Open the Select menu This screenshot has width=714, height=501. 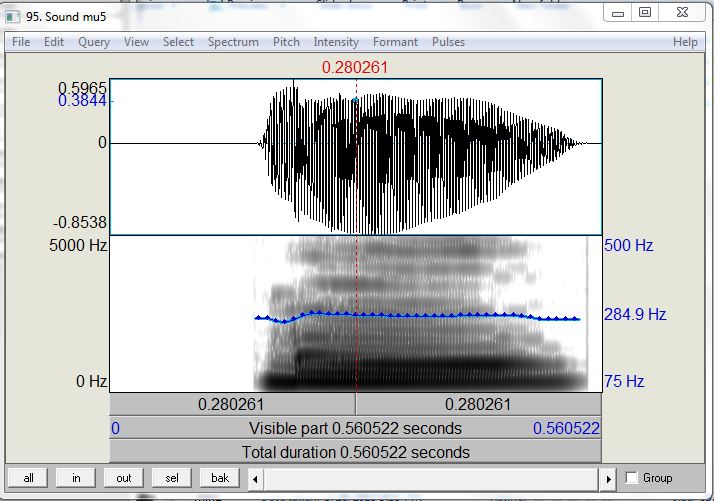click(178, 42)
